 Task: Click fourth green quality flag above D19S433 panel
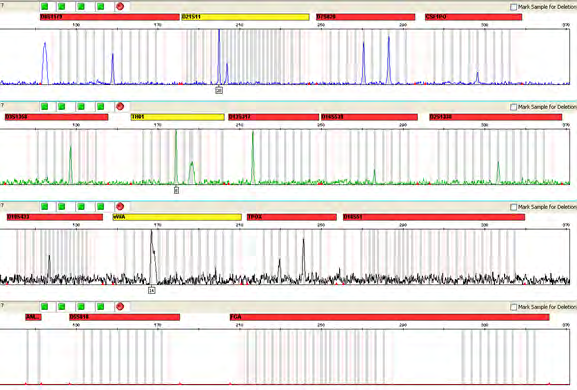100,206
